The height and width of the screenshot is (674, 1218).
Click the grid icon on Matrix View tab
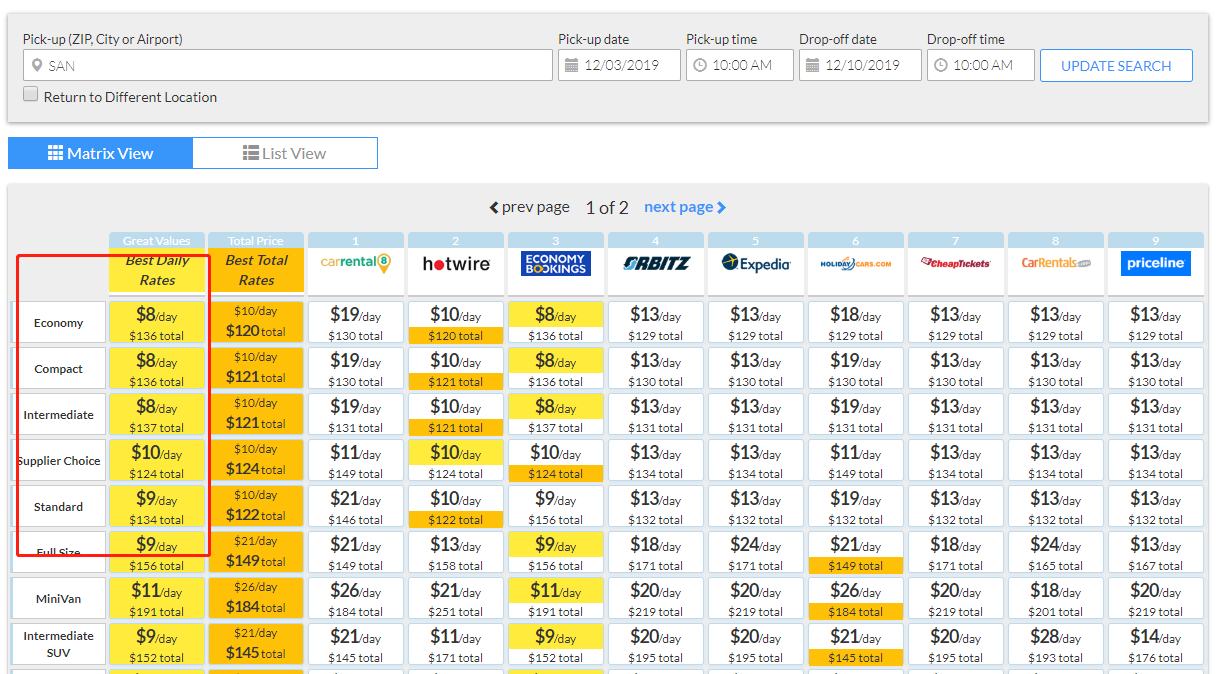(x=56, y=153)
